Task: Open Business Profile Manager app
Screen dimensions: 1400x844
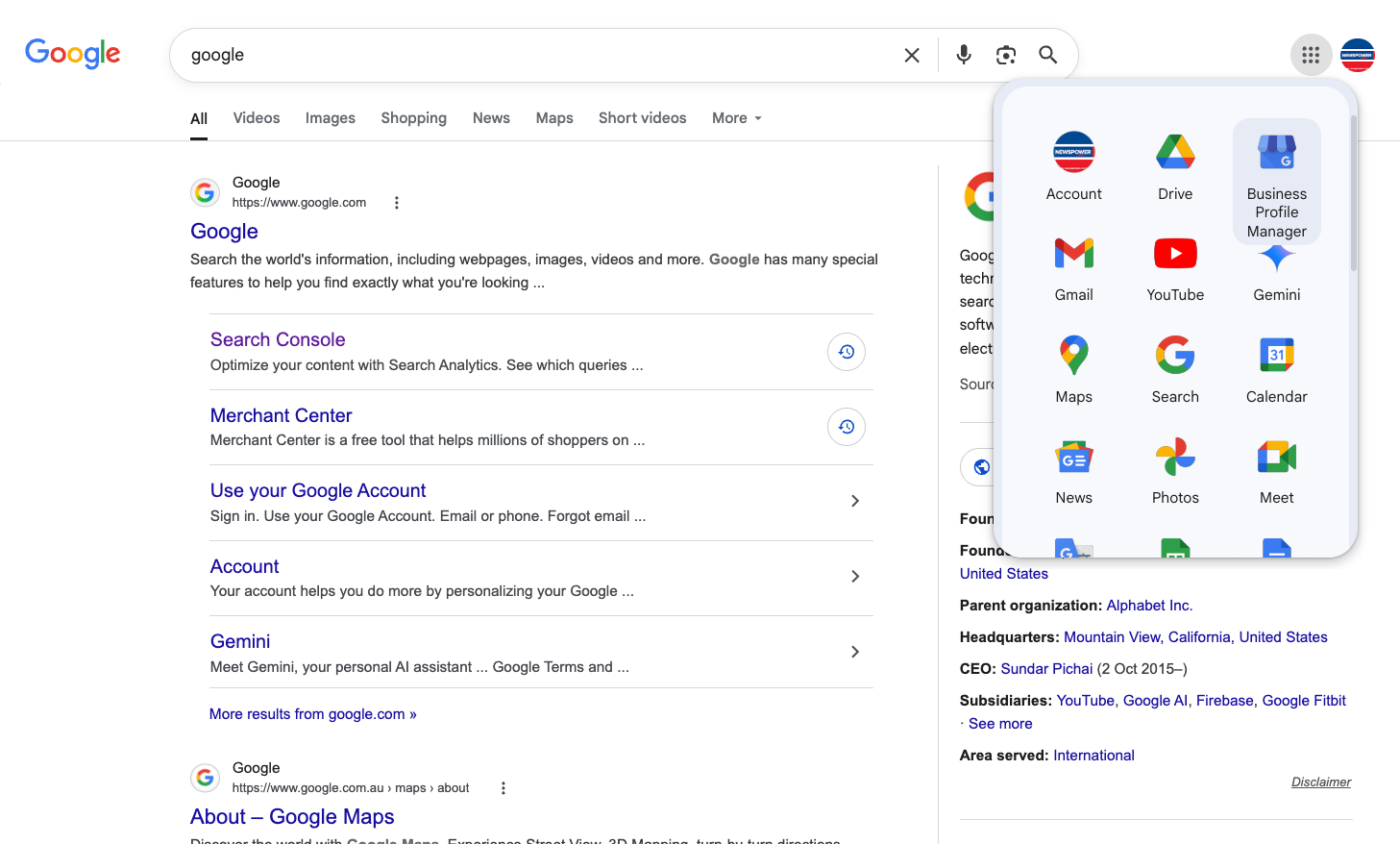Action: click(x=1276, y=182)
